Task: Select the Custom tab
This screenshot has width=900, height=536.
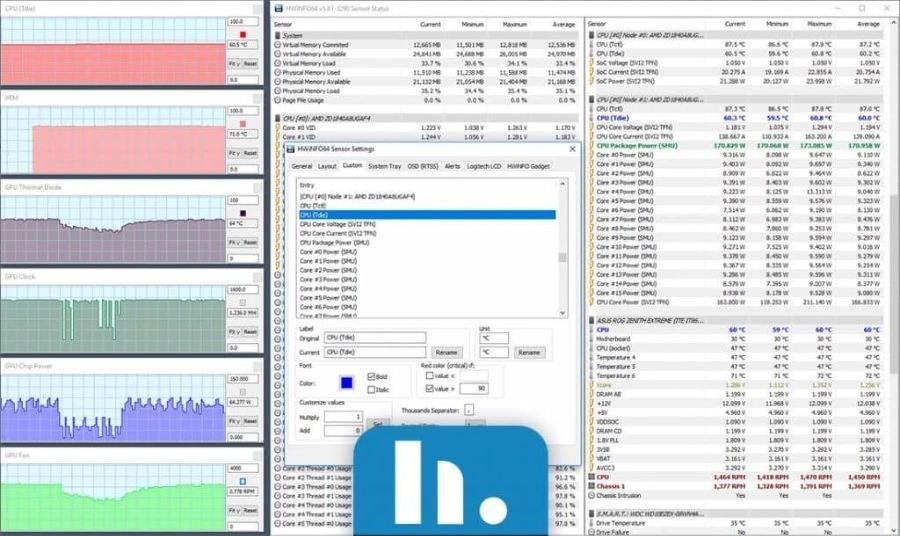Action: click(x=352, y=165)
